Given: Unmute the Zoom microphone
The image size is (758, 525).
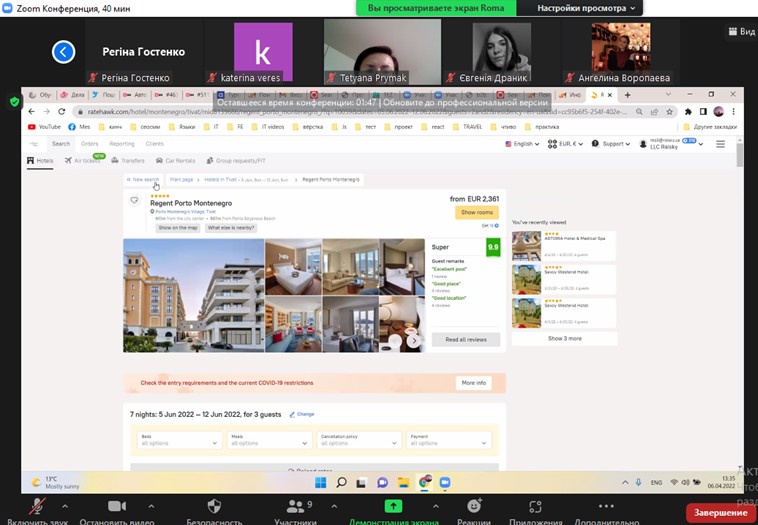Looking at the screenshot, I should pyautogui.click(x=37, y=507).
